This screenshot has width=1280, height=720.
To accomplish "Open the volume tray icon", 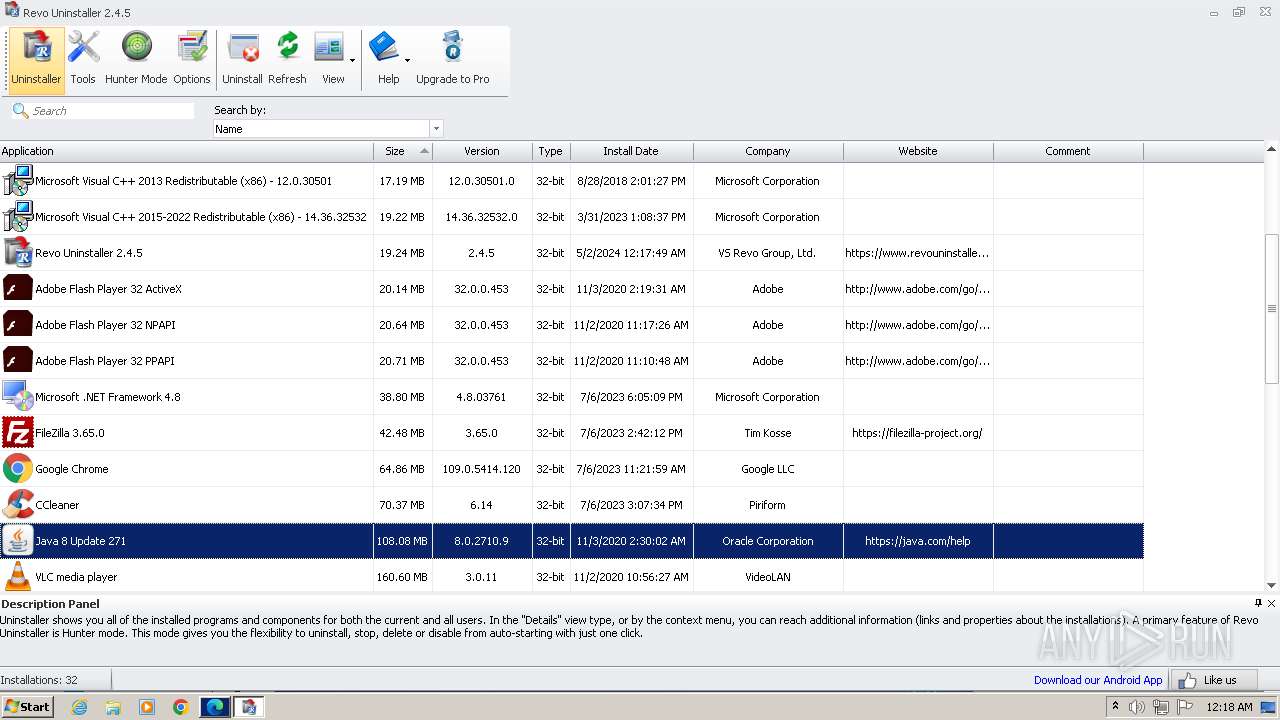I will 1137,707.
